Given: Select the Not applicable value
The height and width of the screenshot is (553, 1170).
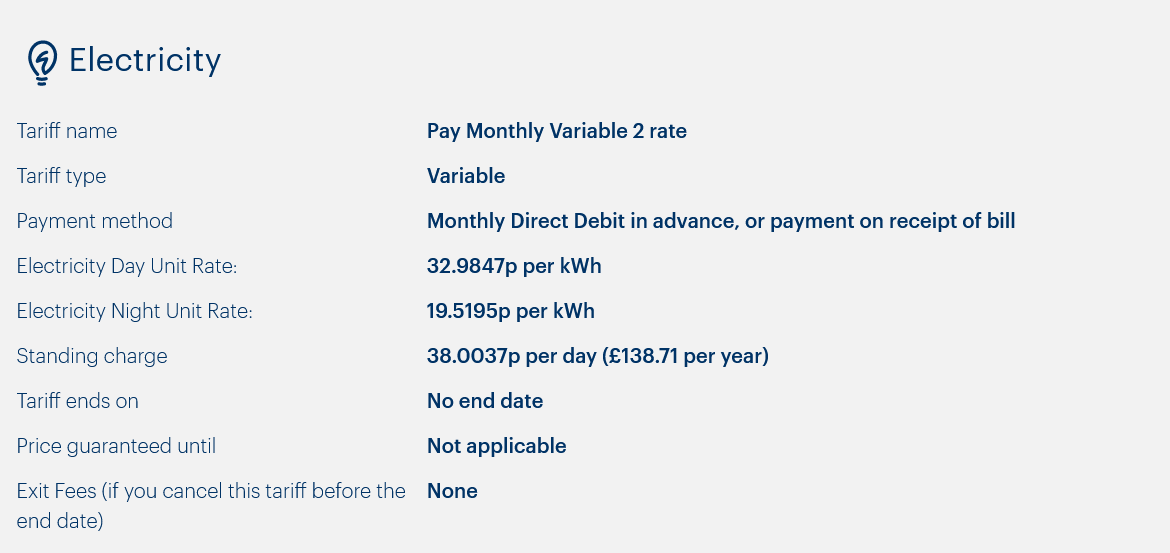Looking at the screenshot, I should (497, 446).
